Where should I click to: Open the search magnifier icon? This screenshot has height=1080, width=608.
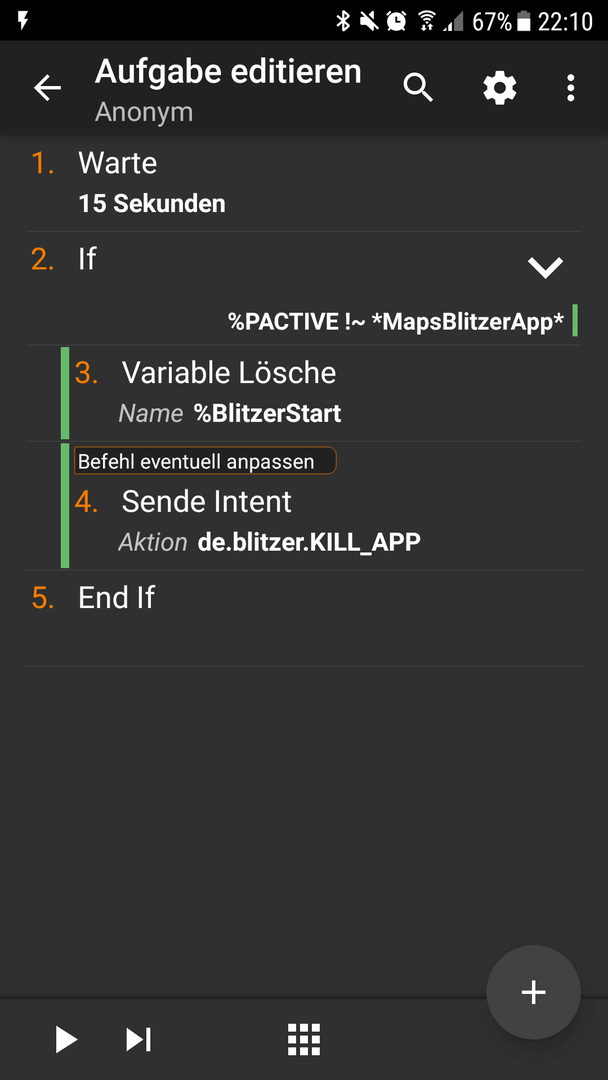418,88
